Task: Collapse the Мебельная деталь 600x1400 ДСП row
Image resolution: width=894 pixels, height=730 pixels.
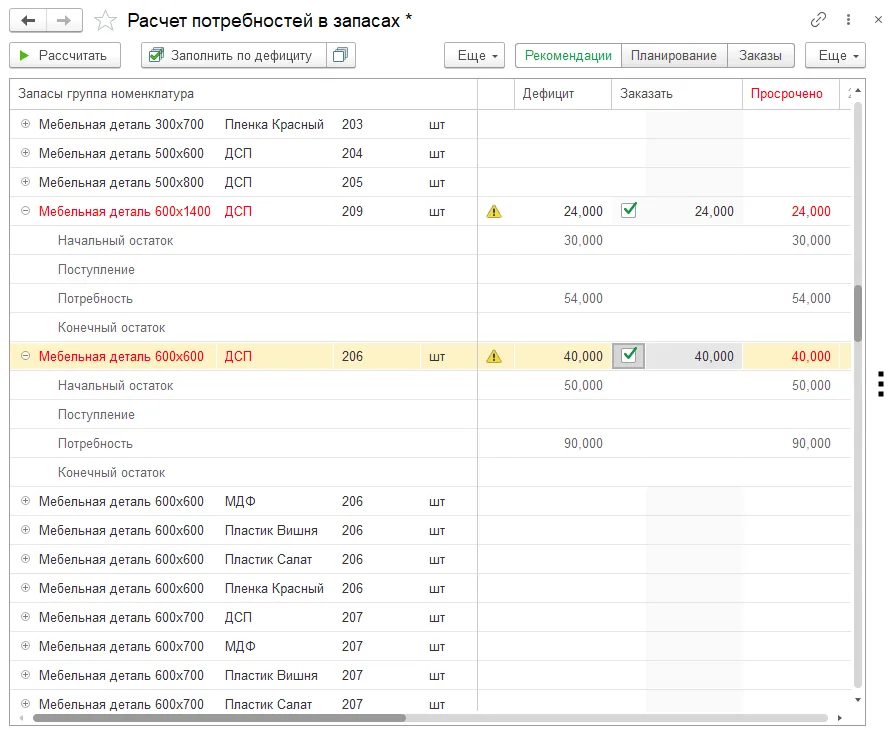Action: click(x=25, y=211)
